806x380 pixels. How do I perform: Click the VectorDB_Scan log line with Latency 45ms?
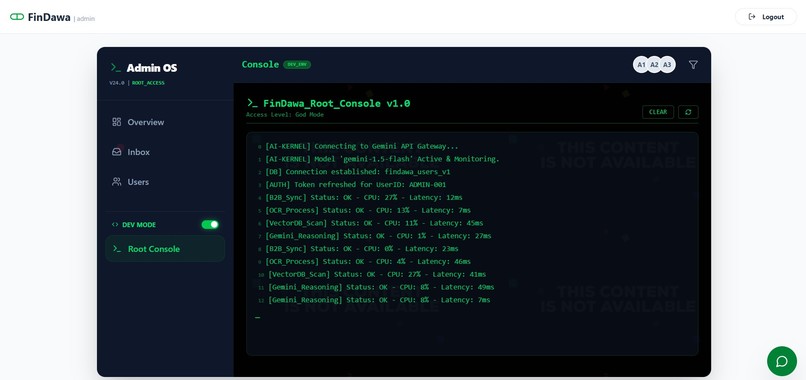pyautogui.click(x=374, y=224)
